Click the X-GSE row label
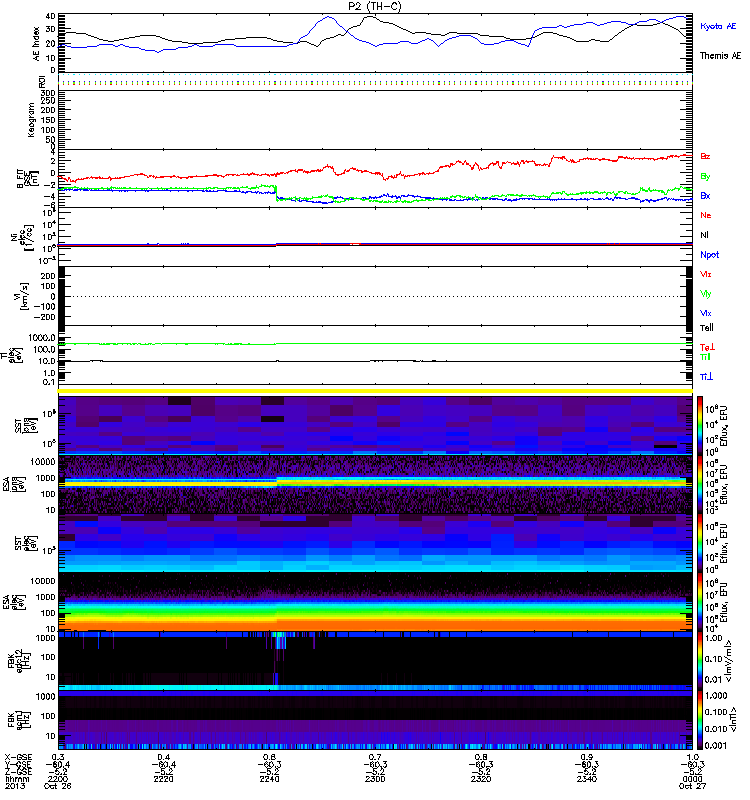Viewport: 750px width, 800px height. 18,757
